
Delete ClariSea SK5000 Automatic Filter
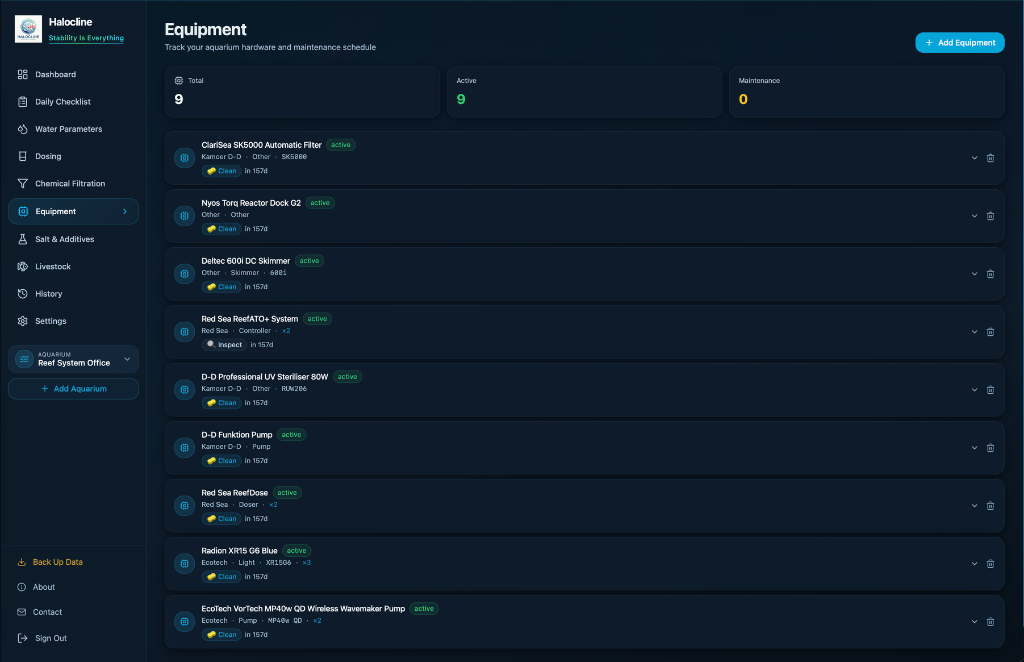click(990, 159)
